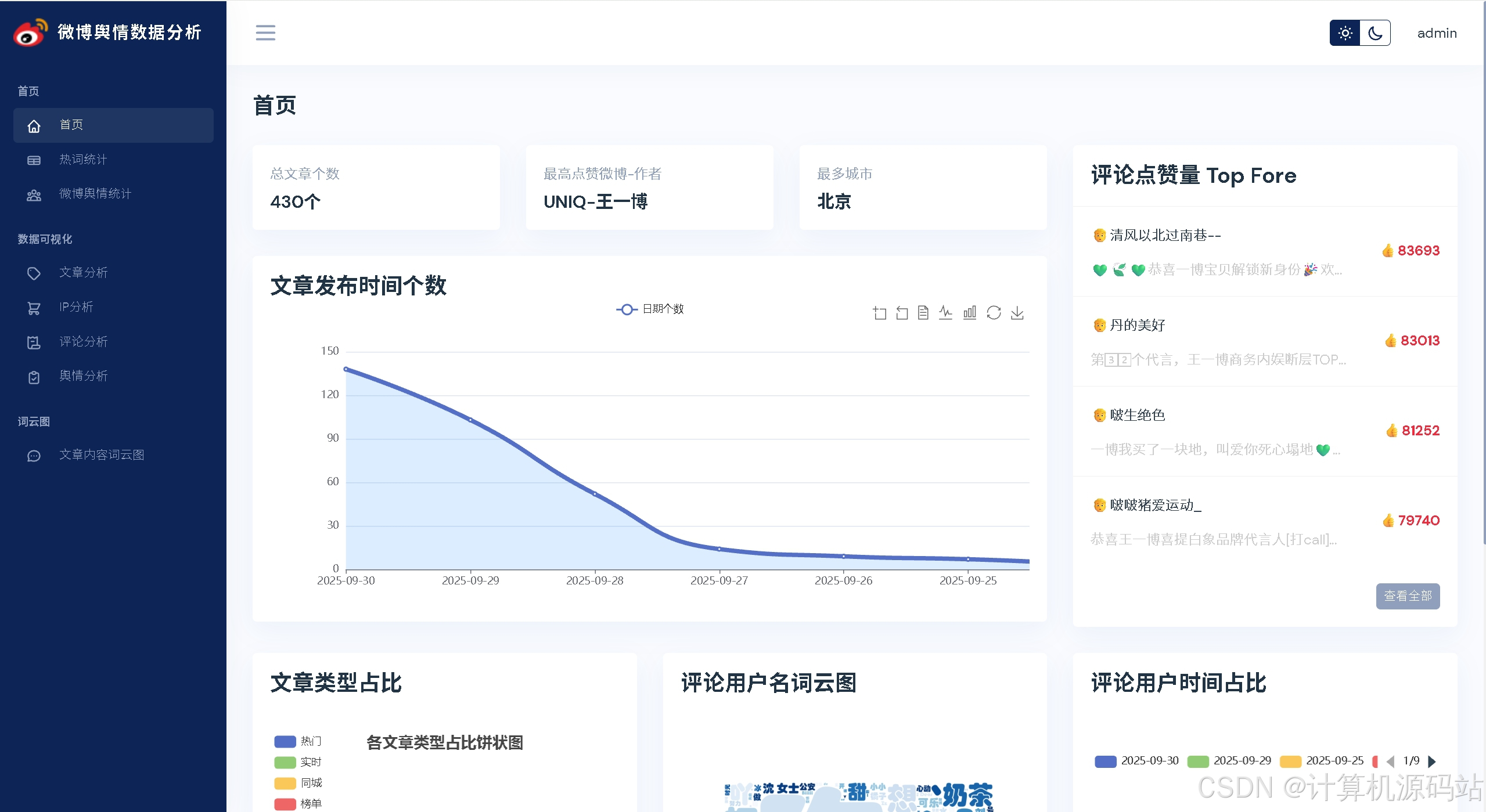Open 舆情分析 sidebar item
Viewport: 1486px width, 812px height.
[x=83, y=376]
